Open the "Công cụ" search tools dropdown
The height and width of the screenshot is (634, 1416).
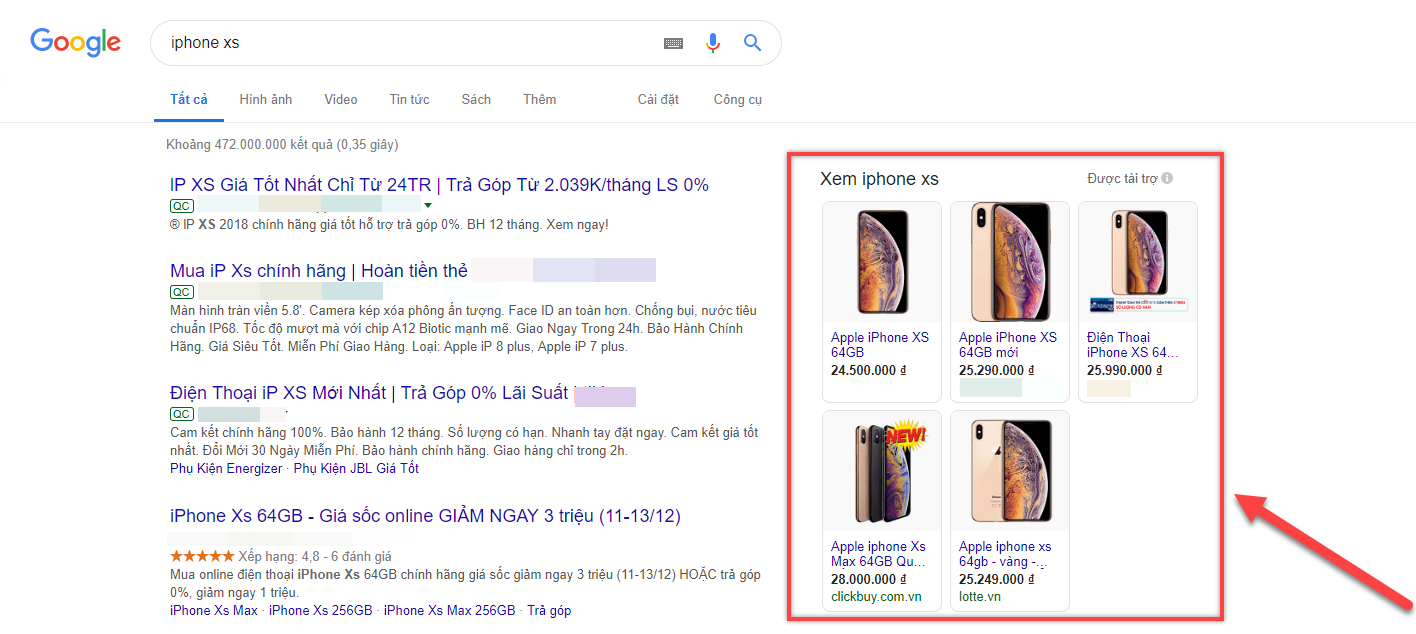737,99
